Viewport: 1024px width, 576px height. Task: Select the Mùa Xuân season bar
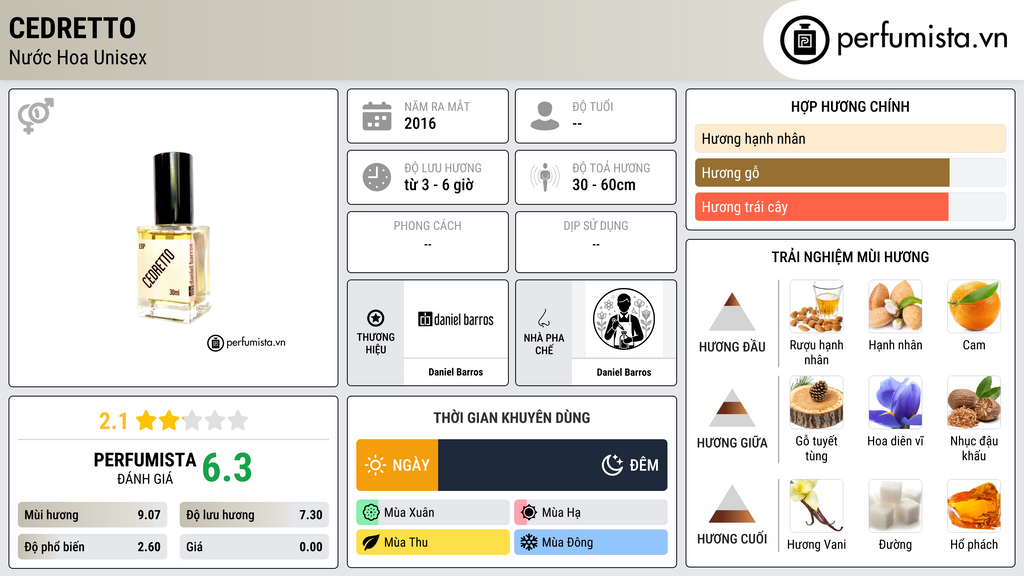click(x=433, y=513)
